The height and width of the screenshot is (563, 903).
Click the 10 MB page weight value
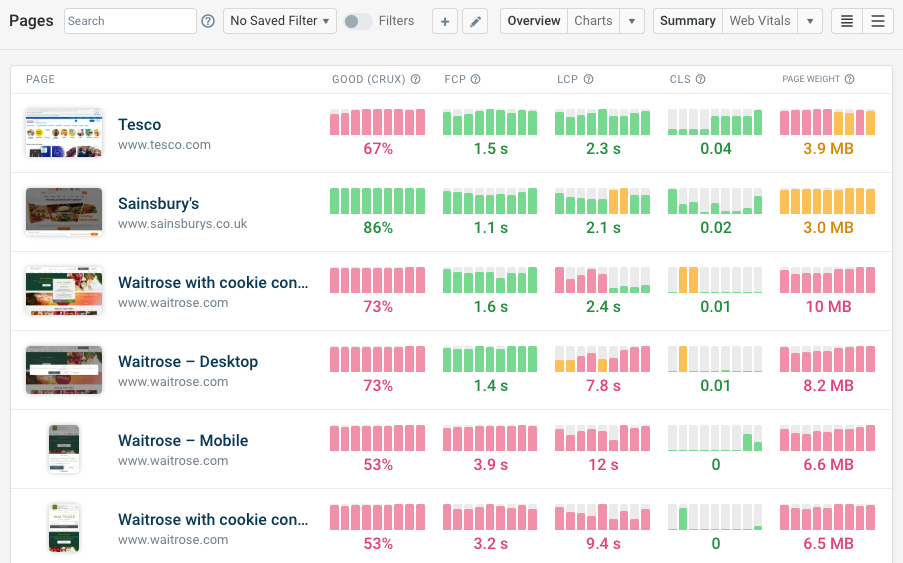pos(828,307)
